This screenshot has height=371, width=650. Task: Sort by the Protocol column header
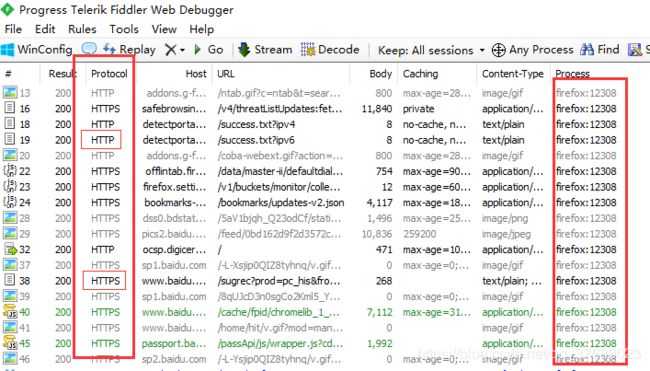pos(109,74)
